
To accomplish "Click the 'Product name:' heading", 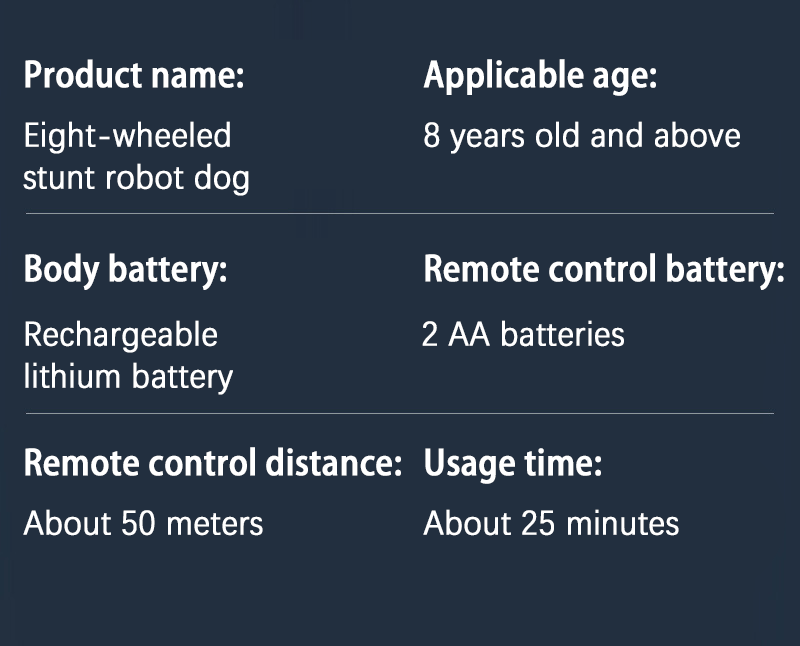I will (134, 76).
